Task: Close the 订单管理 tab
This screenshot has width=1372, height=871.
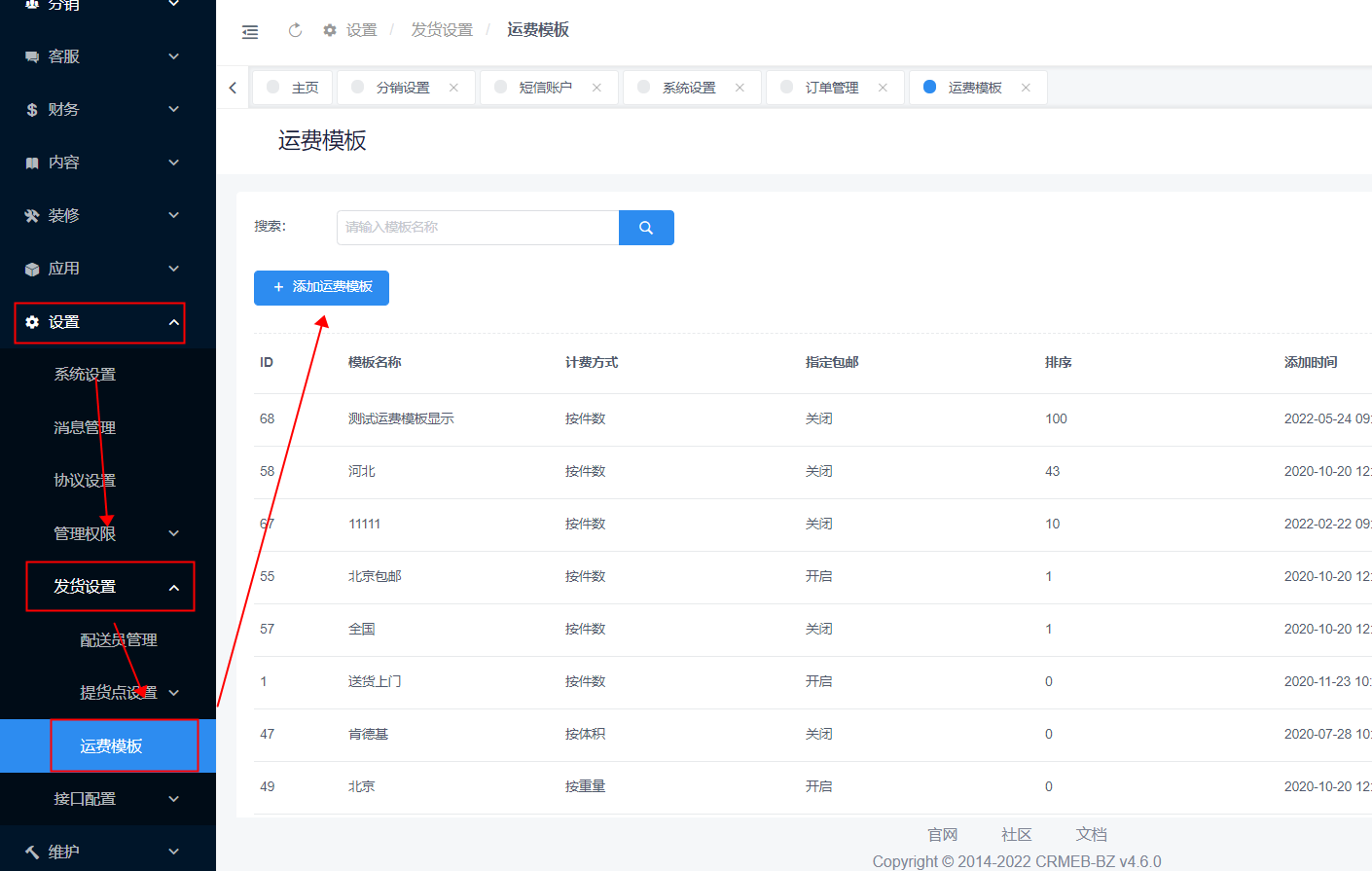Action: (x=883, y=88)
